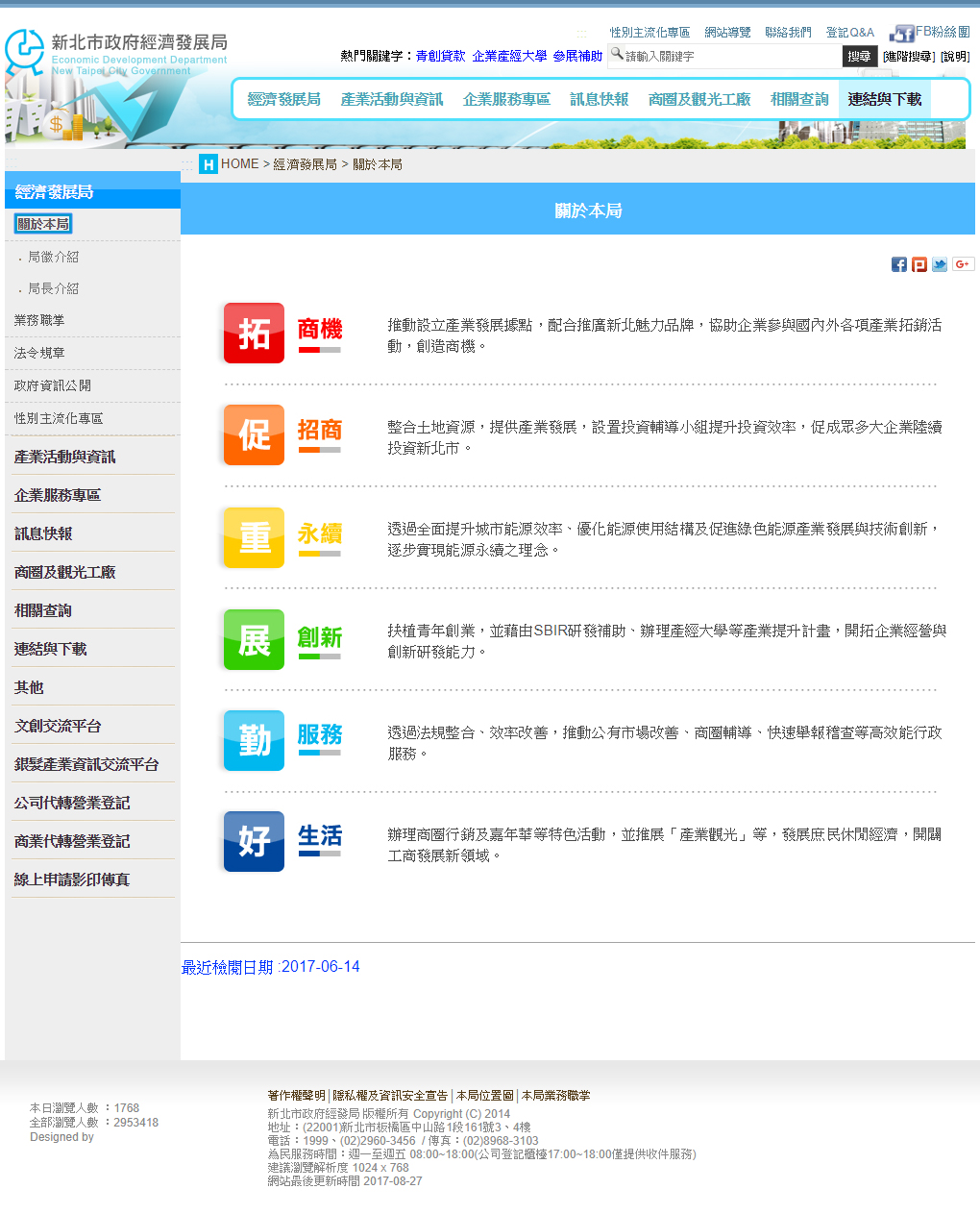
Task: Open the FB粉絲團 thumbs-up icon
Action: pyautogui.click(x=901, y=35)
